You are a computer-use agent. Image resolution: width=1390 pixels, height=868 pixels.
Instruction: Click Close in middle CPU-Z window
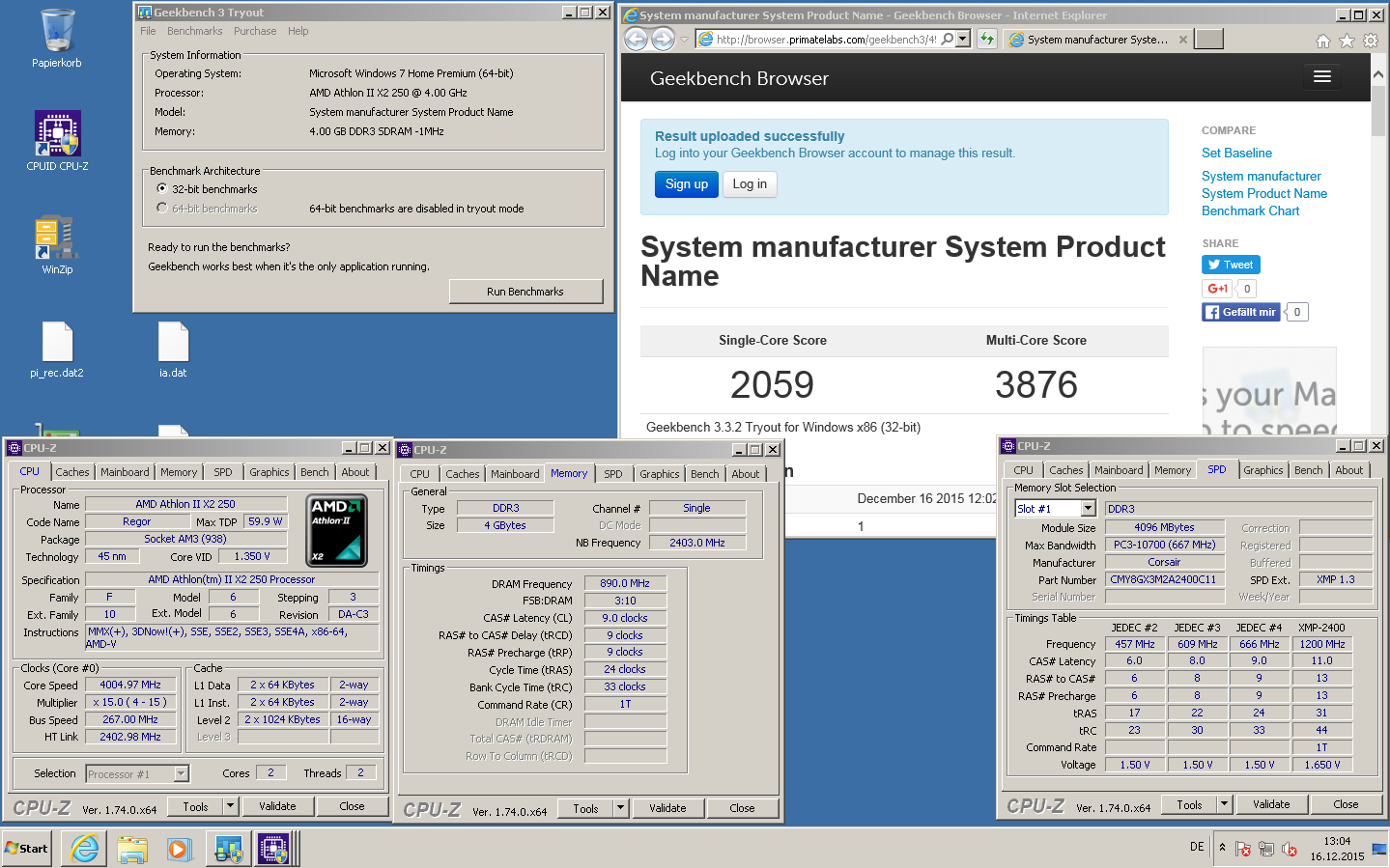coord(742,808)
